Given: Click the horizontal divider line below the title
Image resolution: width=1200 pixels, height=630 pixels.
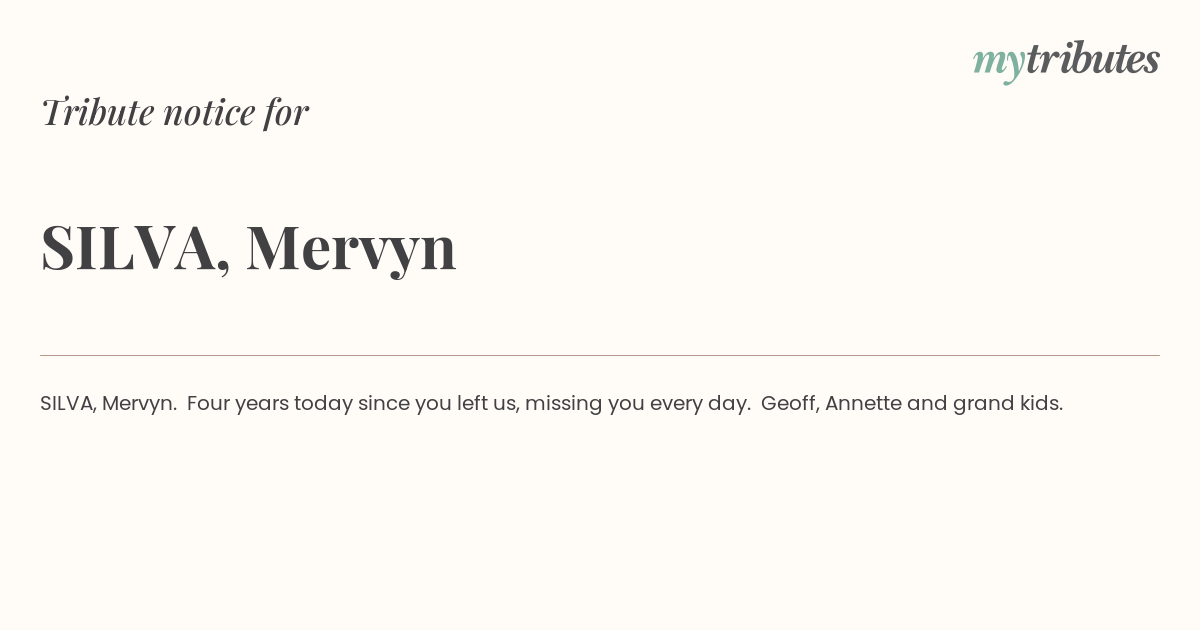Looking at the screenshot, I should (x=600, y=355).
